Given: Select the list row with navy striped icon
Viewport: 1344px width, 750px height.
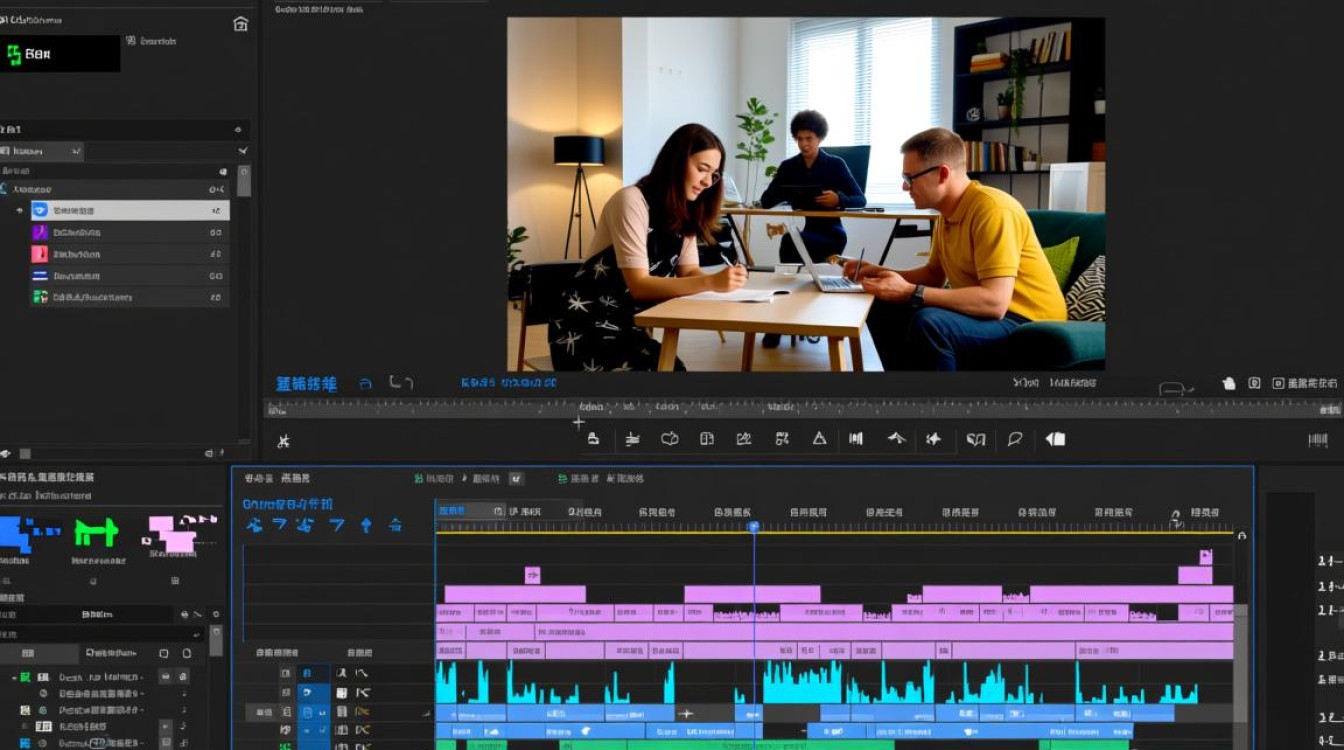Looking at the screenshot, I should pyautogui.click(x=129, y=276).
